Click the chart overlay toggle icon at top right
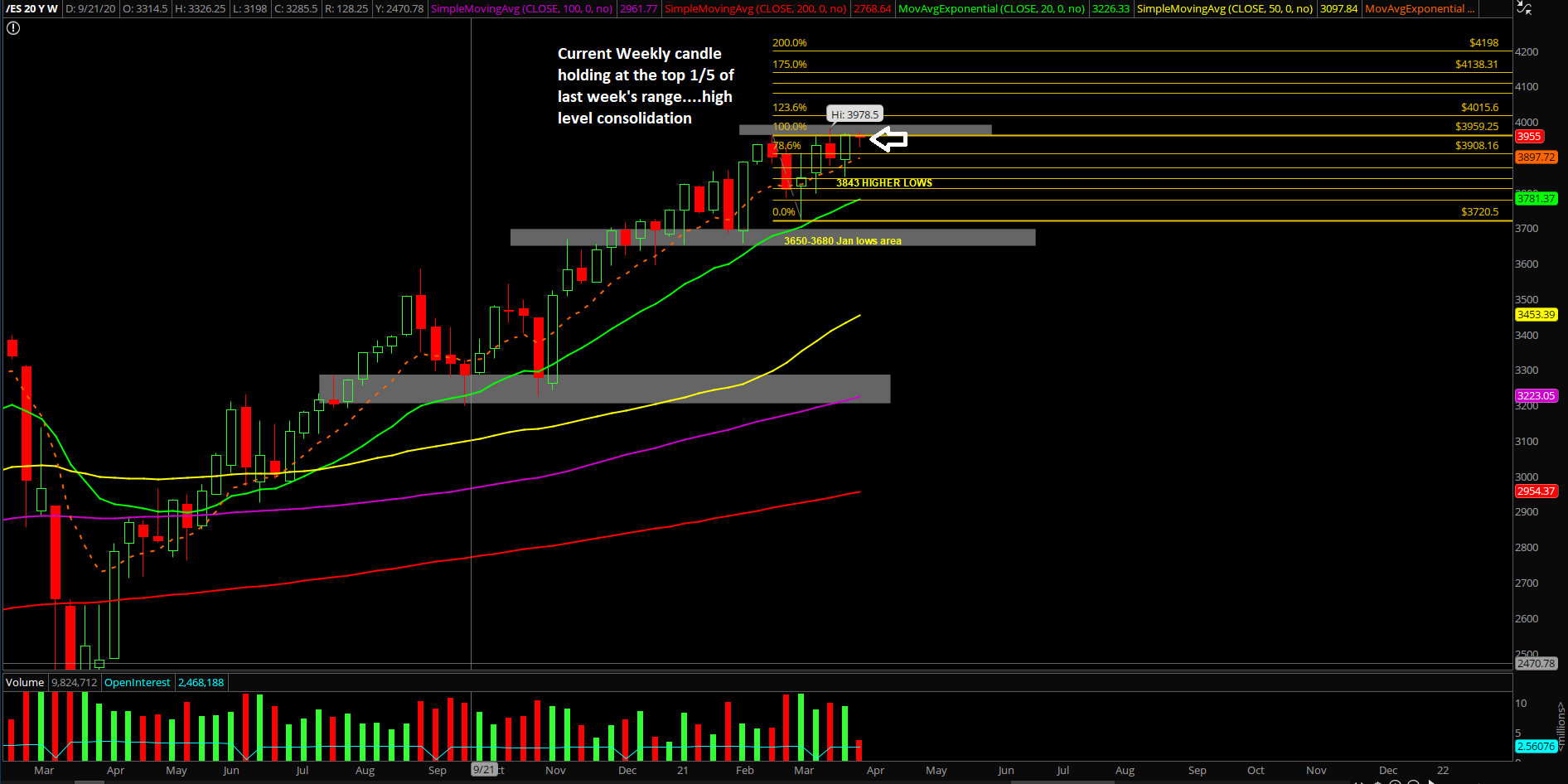This screenshot has width=1568, height=784. [x=1523, y=8]
